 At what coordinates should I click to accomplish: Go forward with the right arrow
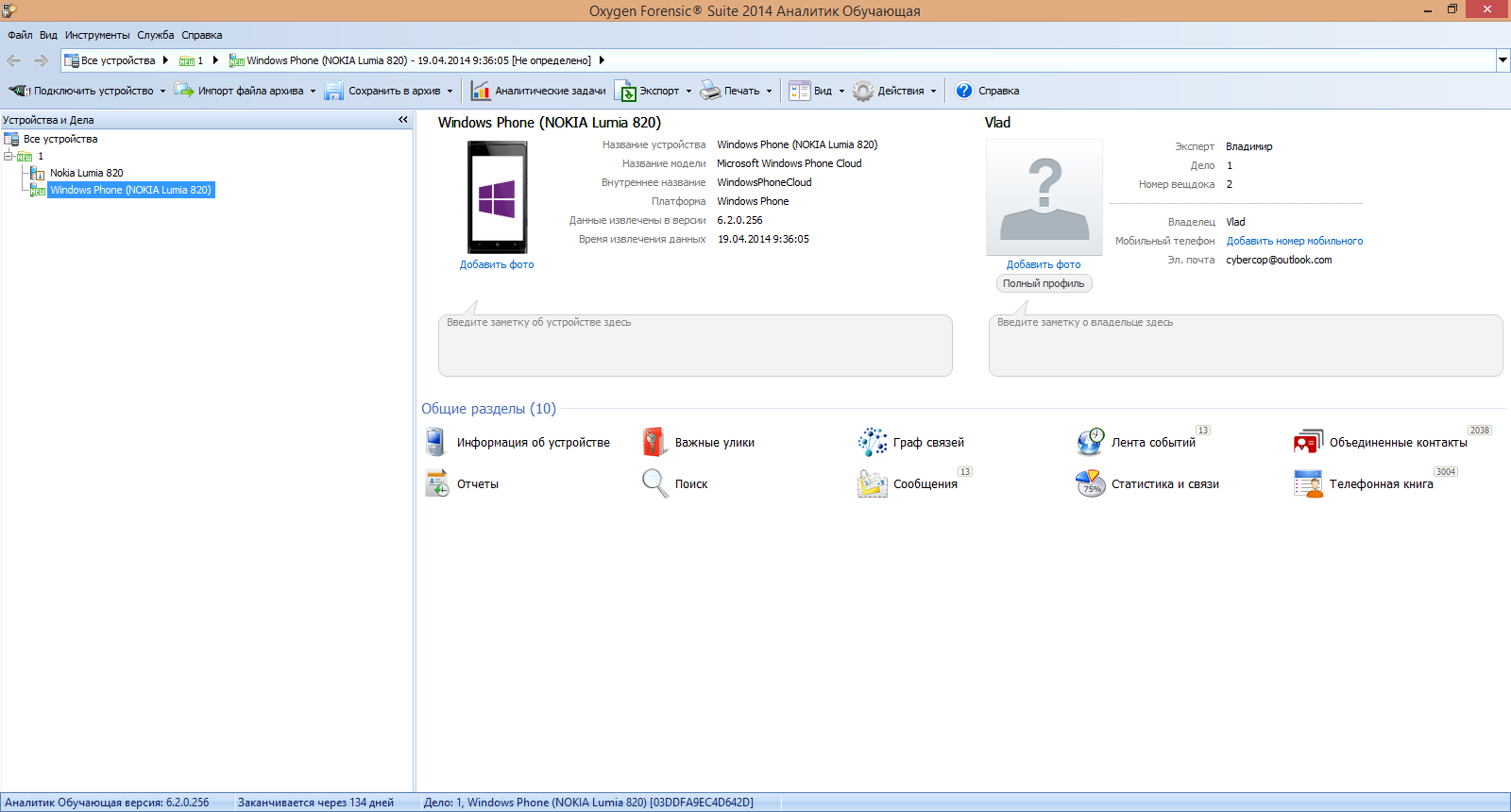[41, 60]
